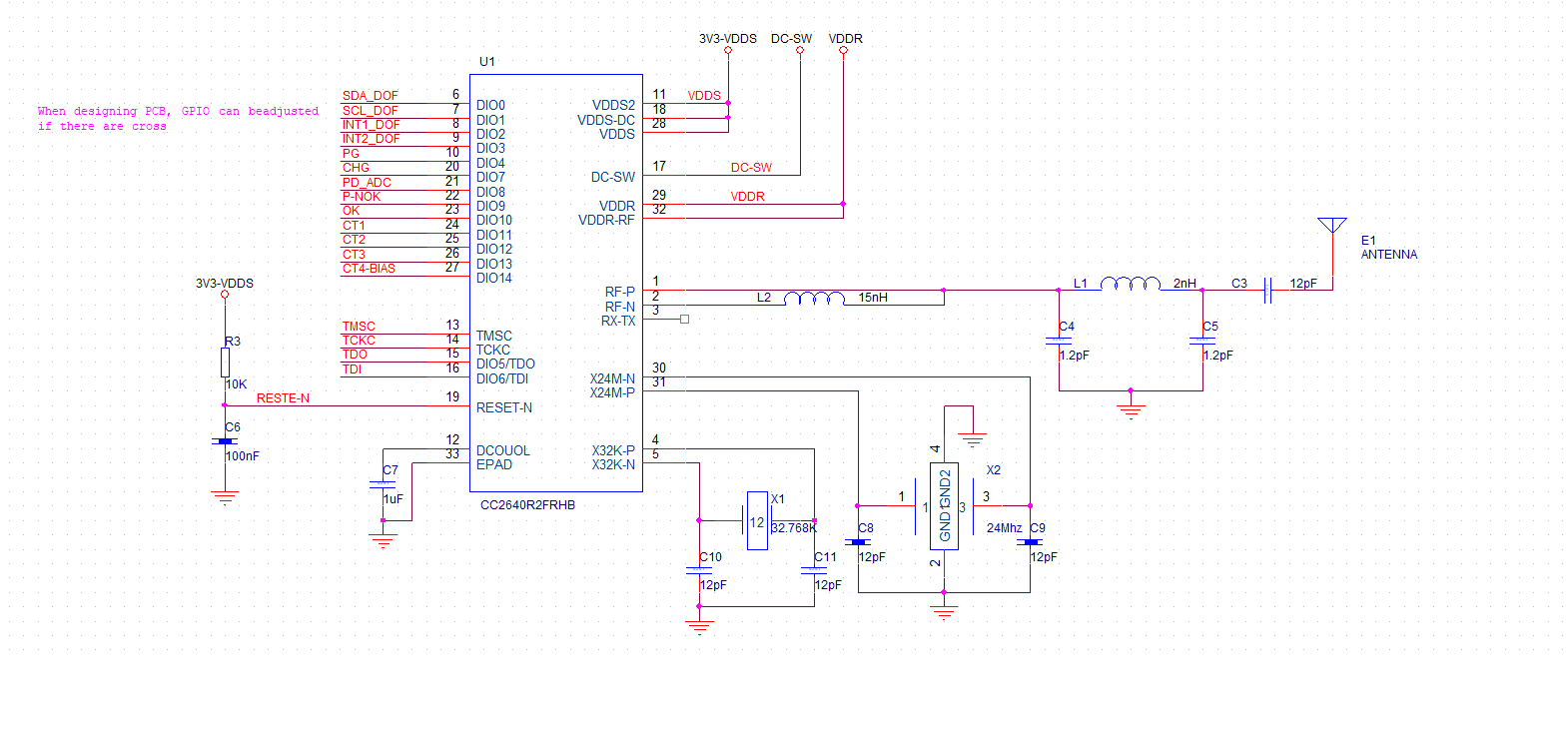1568x735 pixels.
Task: Click the 10K resistor value text
Action: [237, 384]
